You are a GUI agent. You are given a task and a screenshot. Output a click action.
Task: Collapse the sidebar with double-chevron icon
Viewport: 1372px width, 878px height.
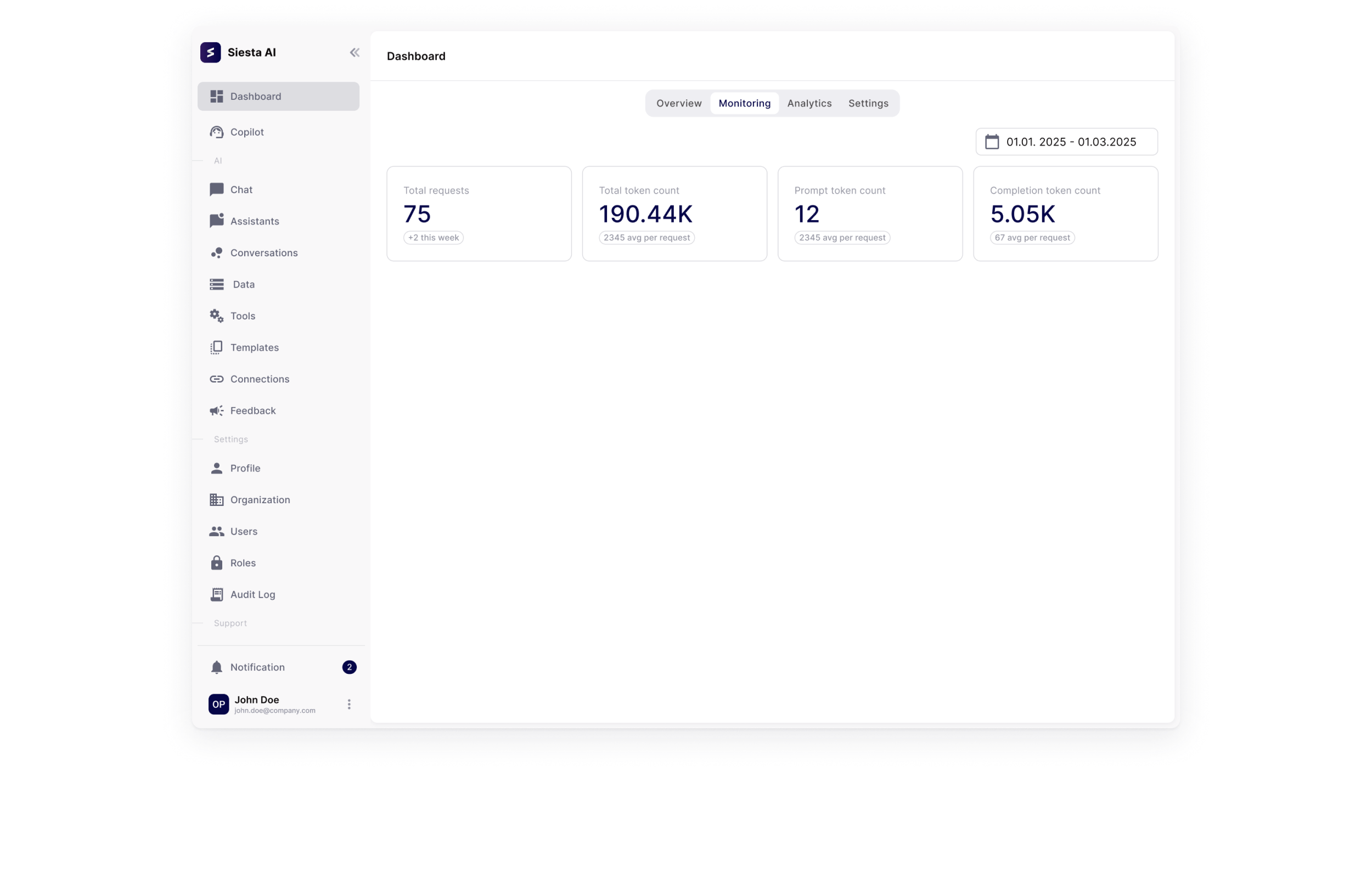pos(355,53)
